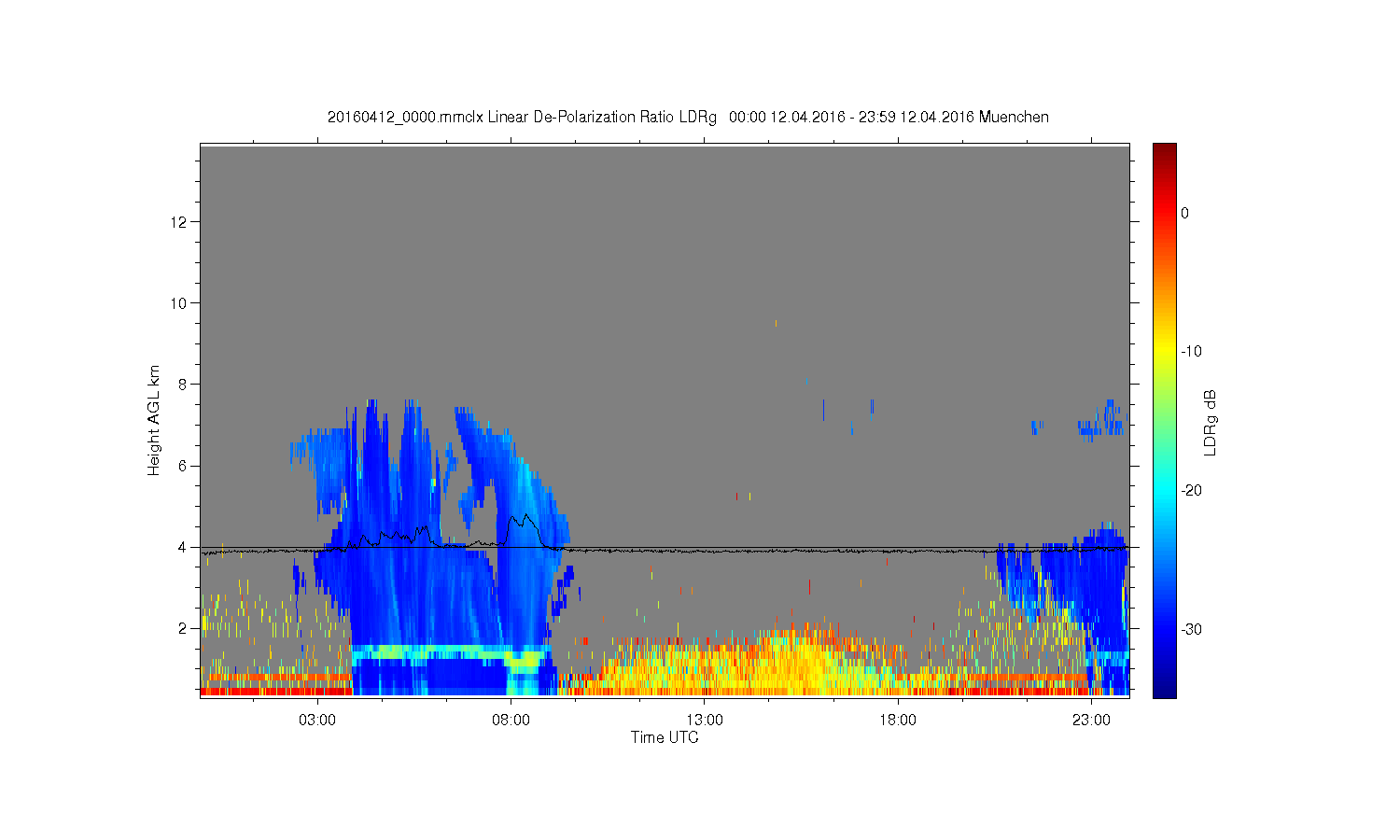Viewport: 1400px width, 840px height.
Task: Click the colorbar value -20
Action: coord(1191,491)
